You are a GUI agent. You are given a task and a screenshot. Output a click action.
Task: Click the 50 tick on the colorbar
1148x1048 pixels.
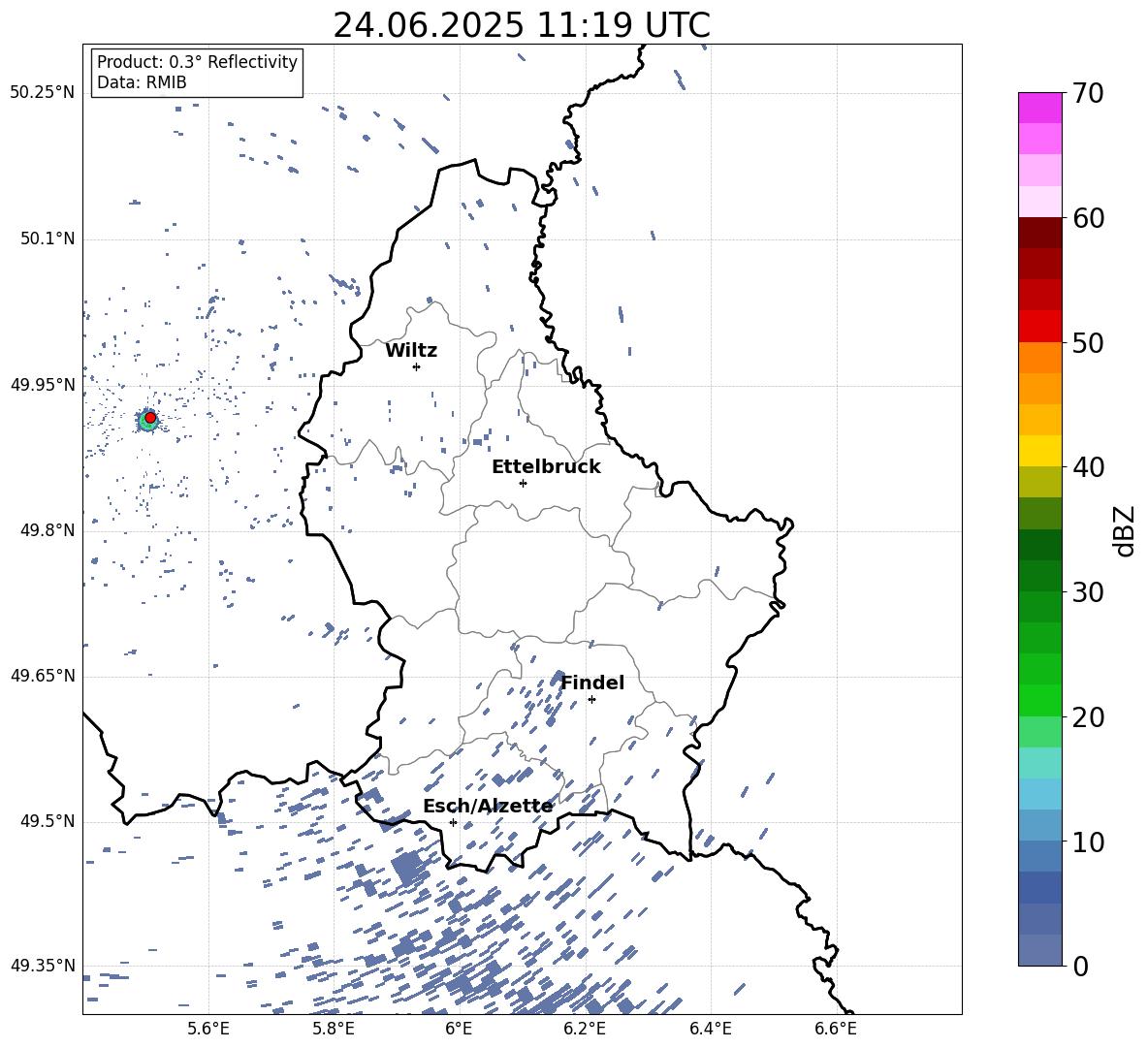(1088, 342)
